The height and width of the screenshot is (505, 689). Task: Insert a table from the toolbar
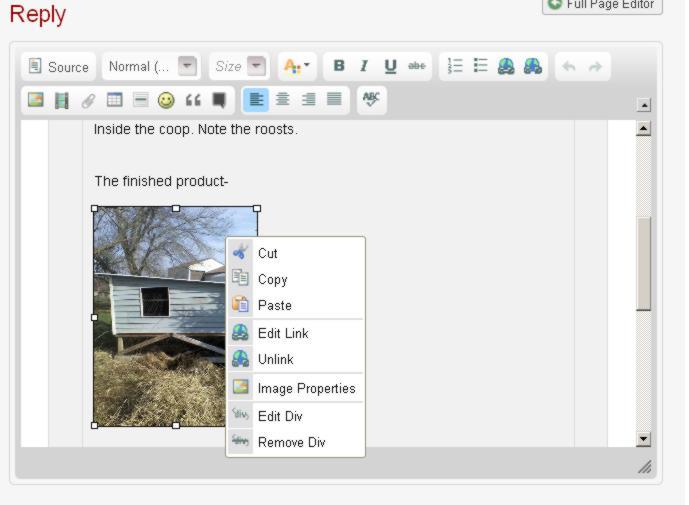(114, 100)
